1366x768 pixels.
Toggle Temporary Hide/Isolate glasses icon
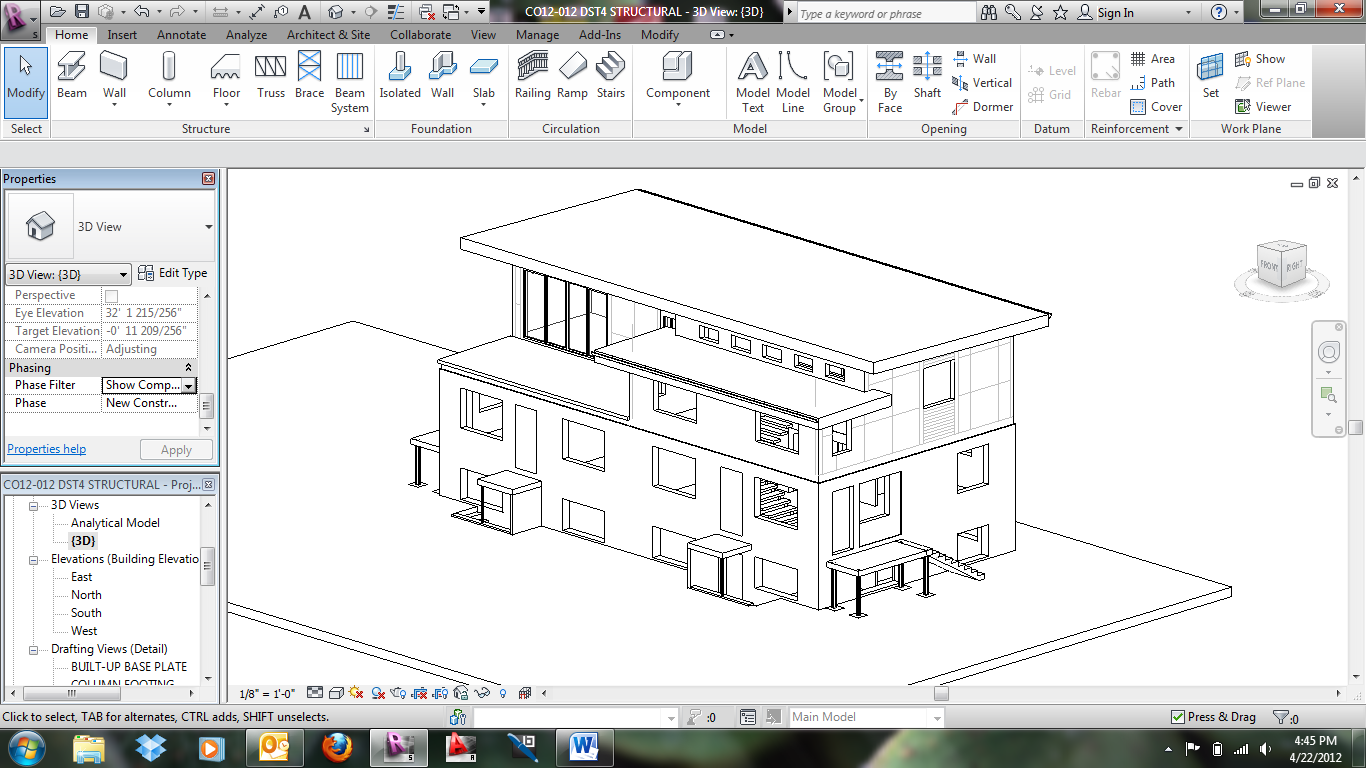coord(480,692)
